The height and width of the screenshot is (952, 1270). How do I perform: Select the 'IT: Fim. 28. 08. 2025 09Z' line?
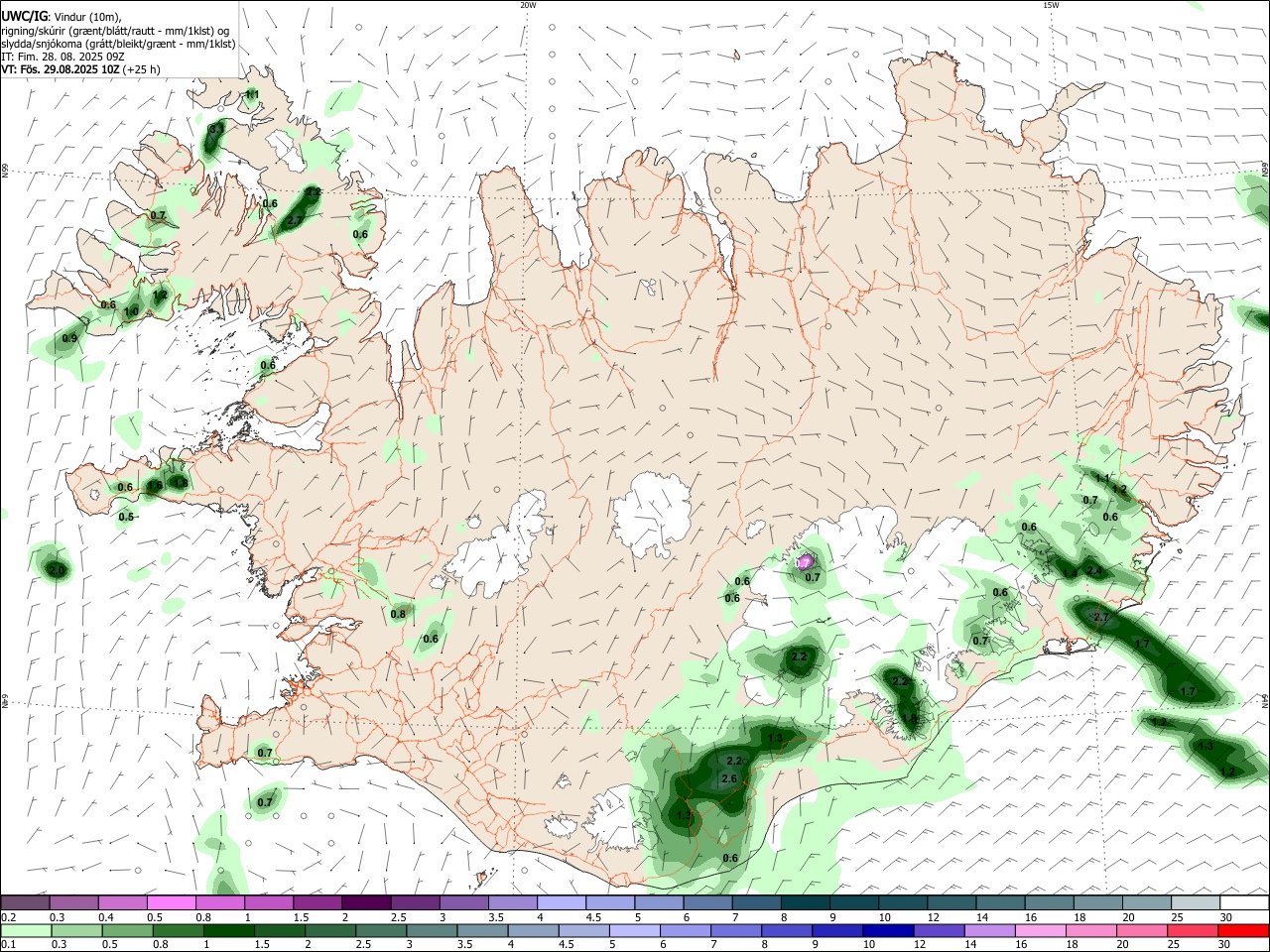coord(63,57)
